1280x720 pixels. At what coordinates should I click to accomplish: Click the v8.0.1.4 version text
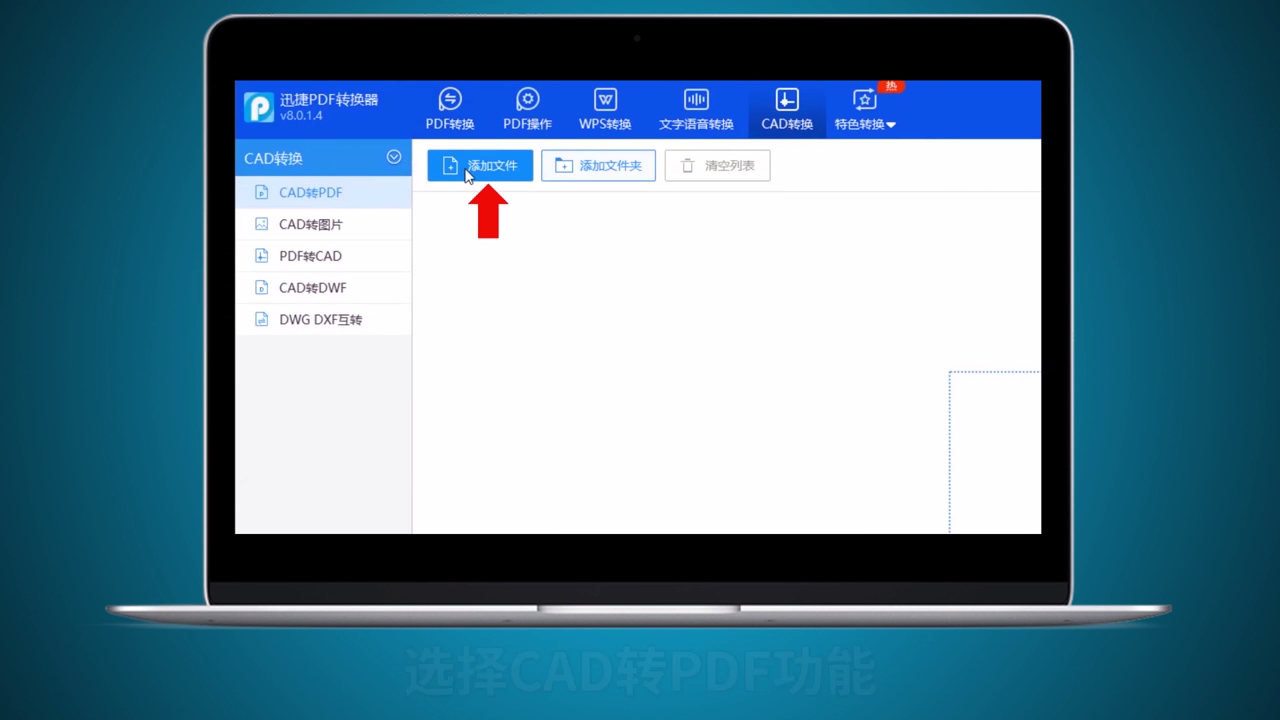[x=301, y=116]
